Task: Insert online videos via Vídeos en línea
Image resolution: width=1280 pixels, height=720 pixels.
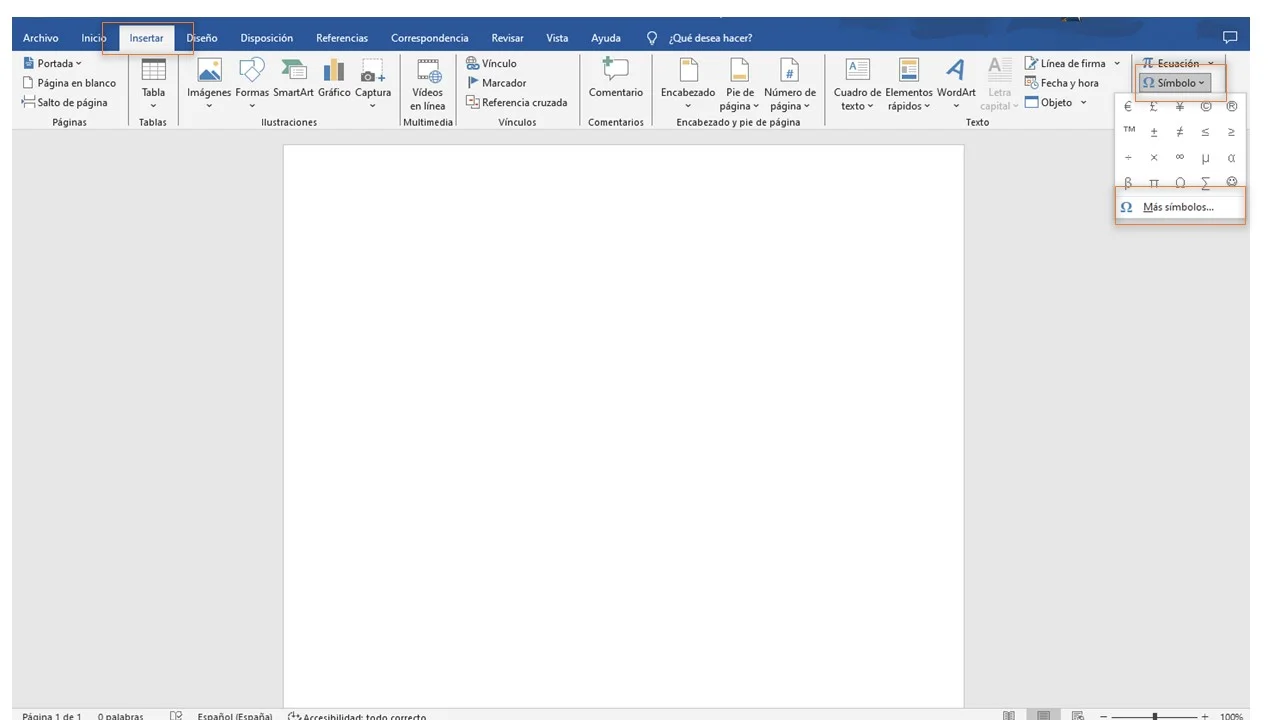Action: pos(427,84)
